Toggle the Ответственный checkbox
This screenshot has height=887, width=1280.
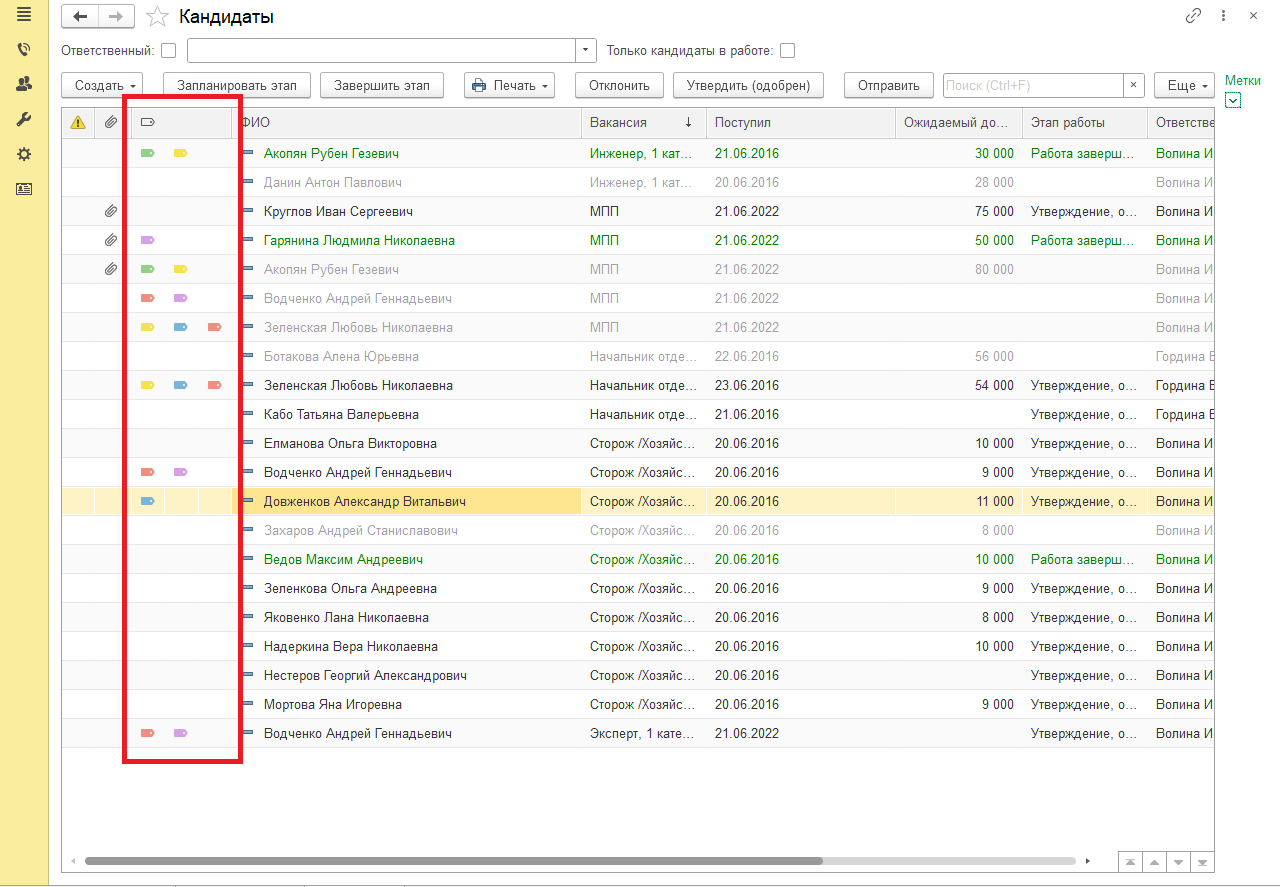tap(168, 51)
